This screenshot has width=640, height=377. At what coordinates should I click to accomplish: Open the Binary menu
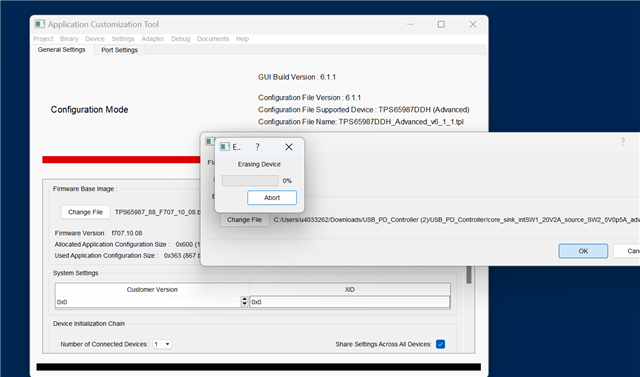(x=69, y=39)
